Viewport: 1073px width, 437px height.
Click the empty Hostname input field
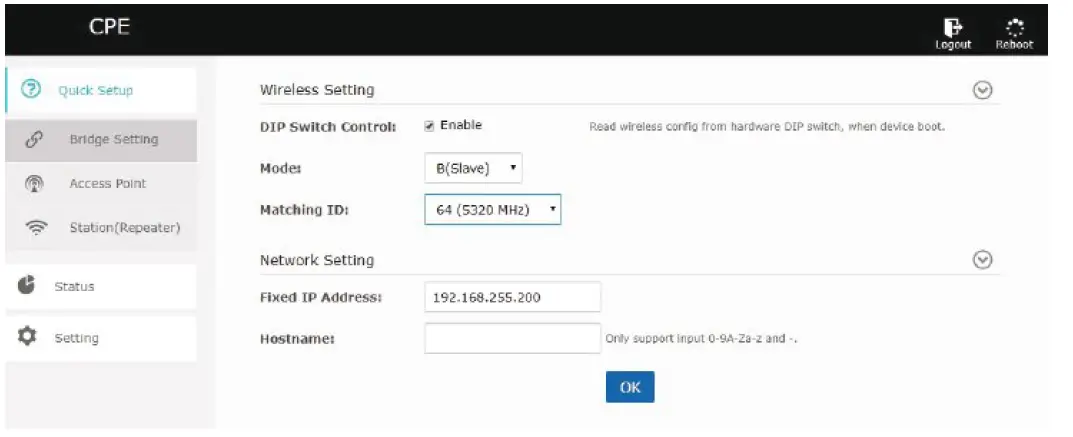(x=512, y=338)
